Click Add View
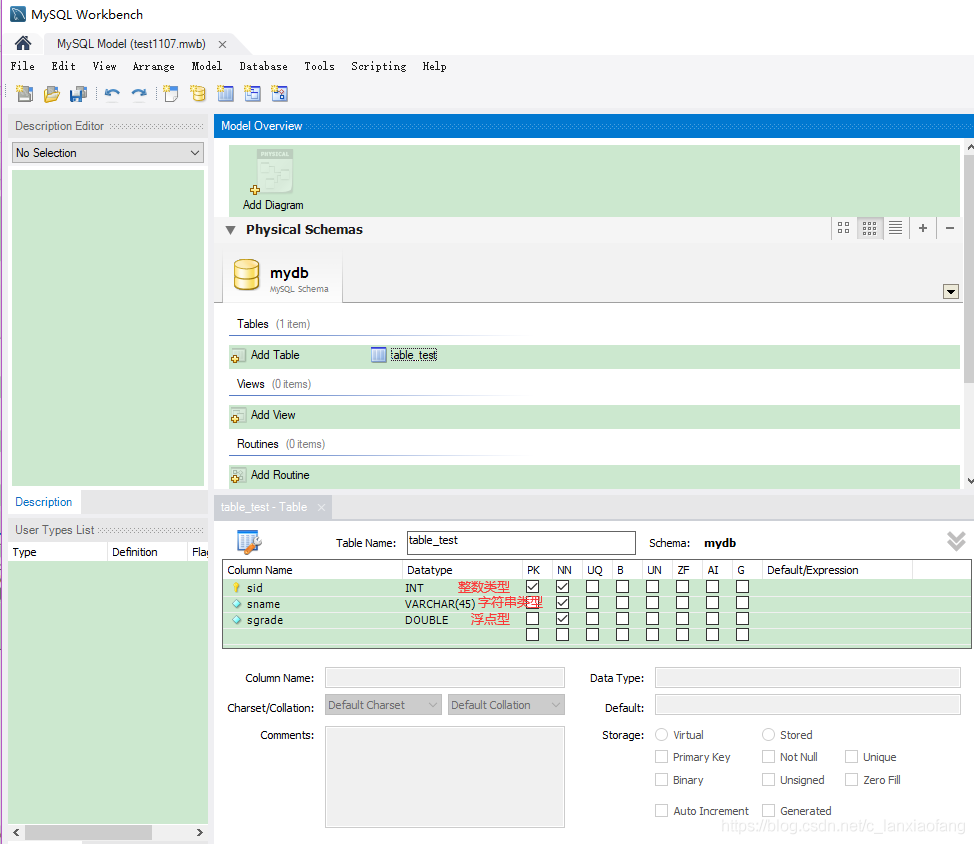The image size is (974, 844). [272, 415]
